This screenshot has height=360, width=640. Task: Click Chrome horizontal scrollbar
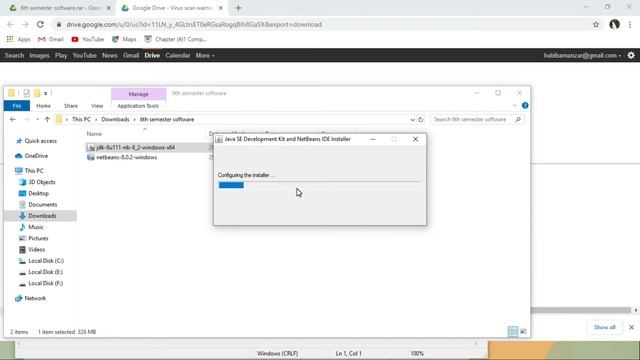pos(581,310)
